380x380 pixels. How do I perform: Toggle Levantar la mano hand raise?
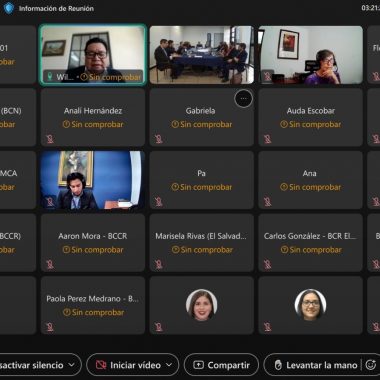pyautogui.click(x=315, y=365)
